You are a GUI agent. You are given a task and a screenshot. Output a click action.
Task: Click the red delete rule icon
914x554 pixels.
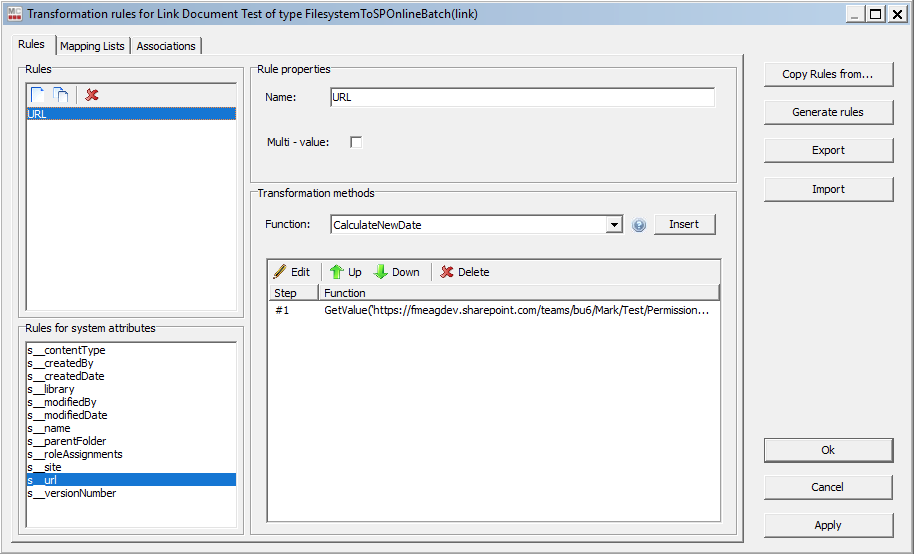[x=92, y=95]
